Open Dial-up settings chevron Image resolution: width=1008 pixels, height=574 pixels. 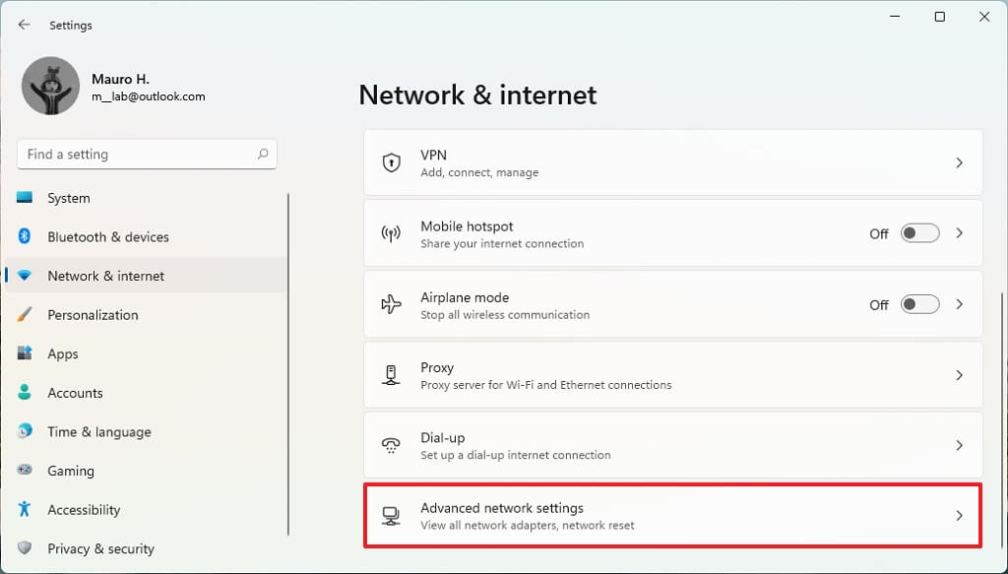(x=959, y=445)
